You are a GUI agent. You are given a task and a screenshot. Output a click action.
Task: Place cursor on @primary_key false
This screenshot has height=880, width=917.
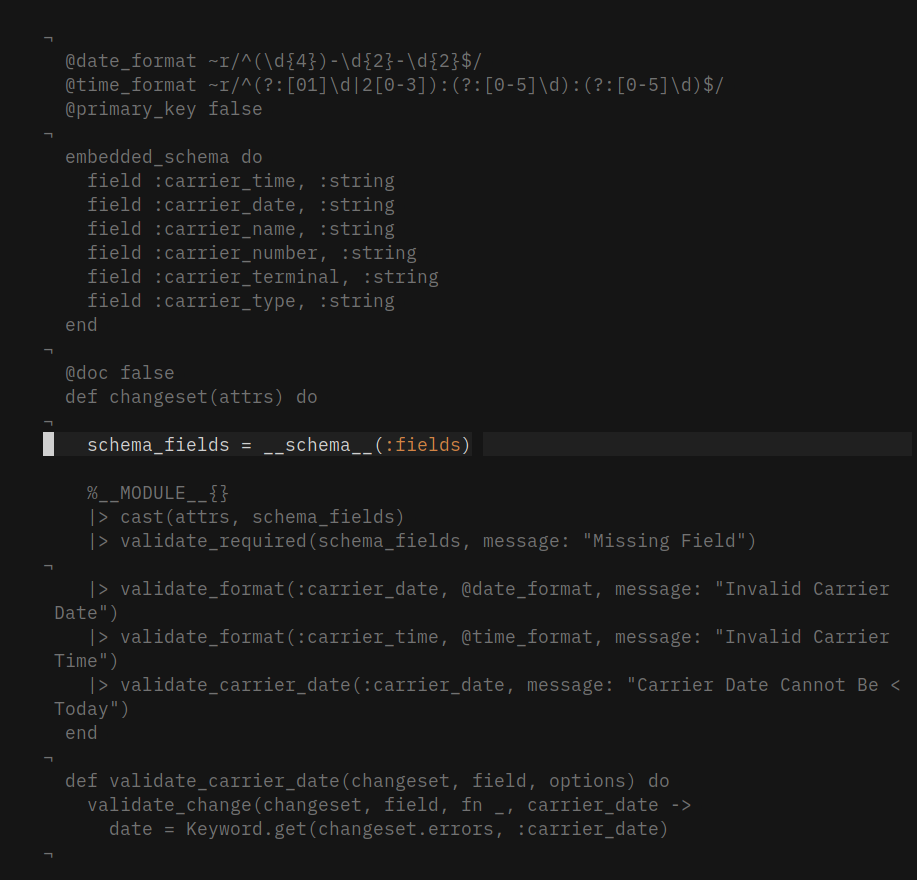pyautogui.click(x=164, y=109)
